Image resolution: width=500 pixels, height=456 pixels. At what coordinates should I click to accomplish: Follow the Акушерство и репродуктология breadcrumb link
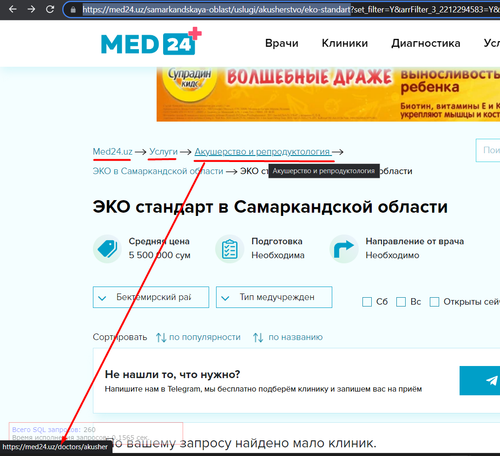pos(263,152)
